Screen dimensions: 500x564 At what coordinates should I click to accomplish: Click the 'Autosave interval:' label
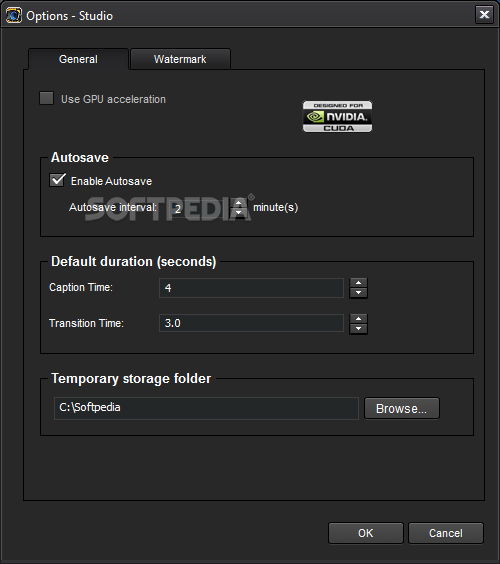click(113, 207)
